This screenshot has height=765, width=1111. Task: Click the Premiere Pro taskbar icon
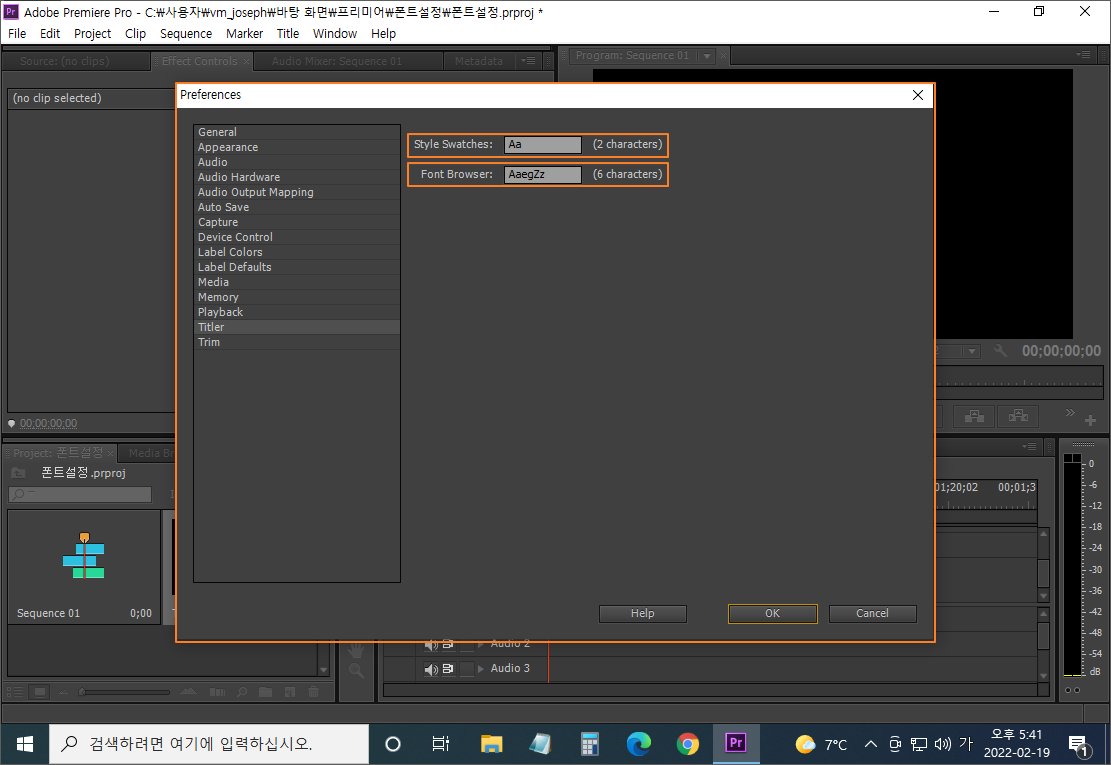click(x=736, y=743)
